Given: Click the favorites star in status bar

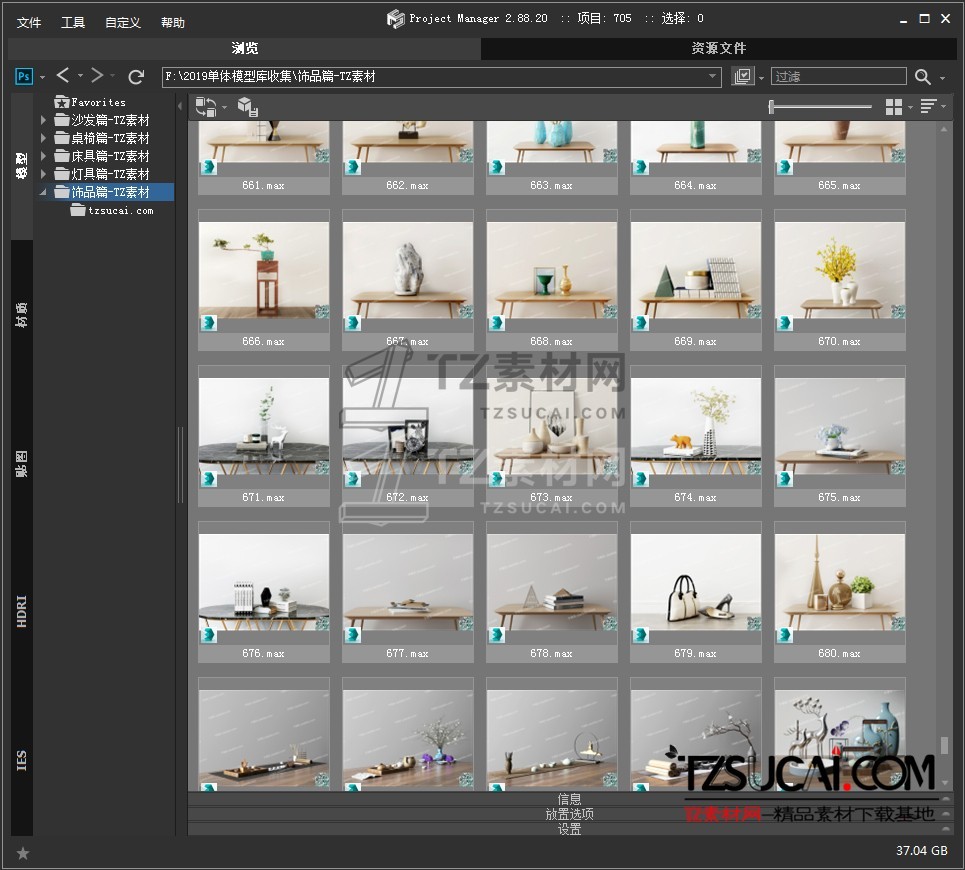Looking at the screenshot, I should [23, 853].
